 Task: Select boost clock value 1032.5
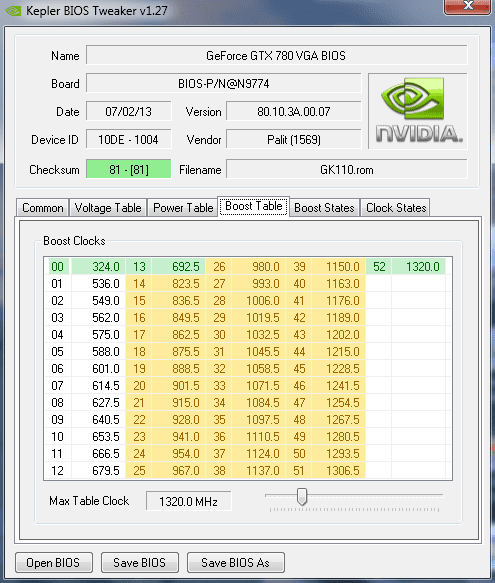click(x=258, y=334)
